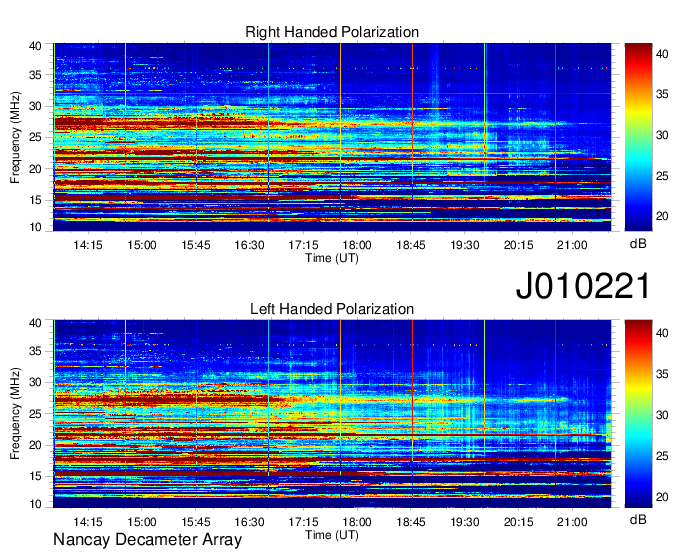Click the Left Handed Polarization title
This screenshot has height=552, width=680.
pos(332,309)
